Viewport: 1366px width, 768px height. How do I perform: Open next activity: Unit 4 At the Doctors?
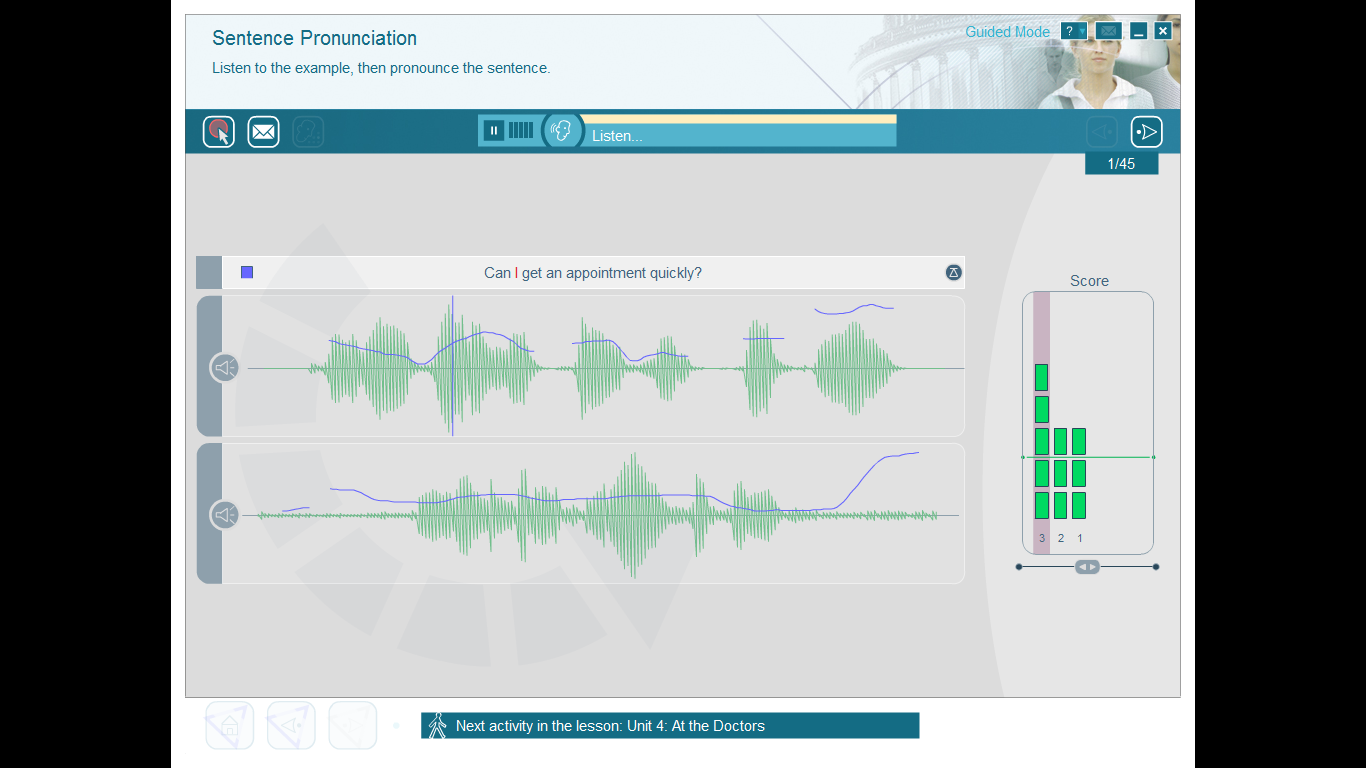tap(670, 726)
